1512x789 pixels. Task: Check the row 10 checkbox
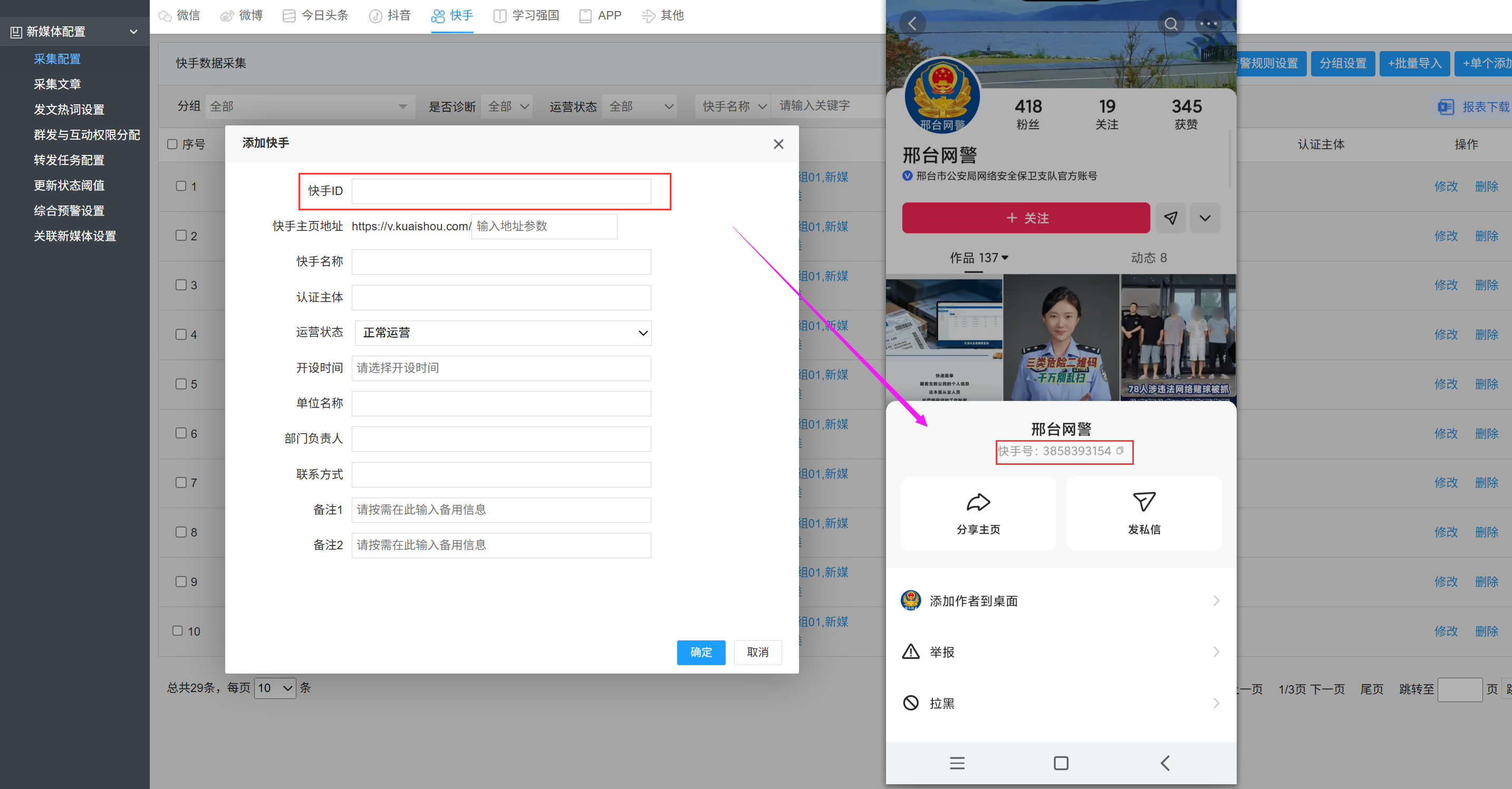(x=177, y=630)
